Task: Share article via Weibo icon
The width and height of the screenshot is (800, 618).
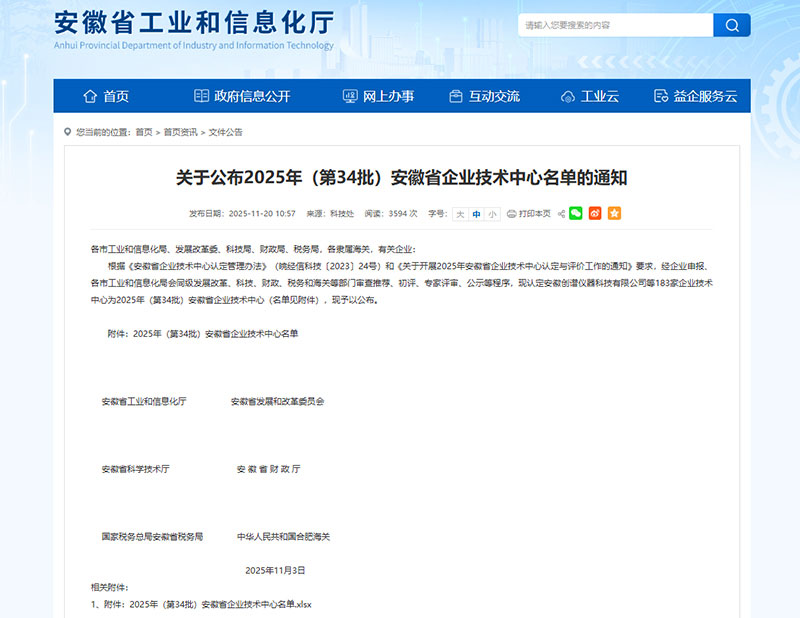Action: (595, 213)
